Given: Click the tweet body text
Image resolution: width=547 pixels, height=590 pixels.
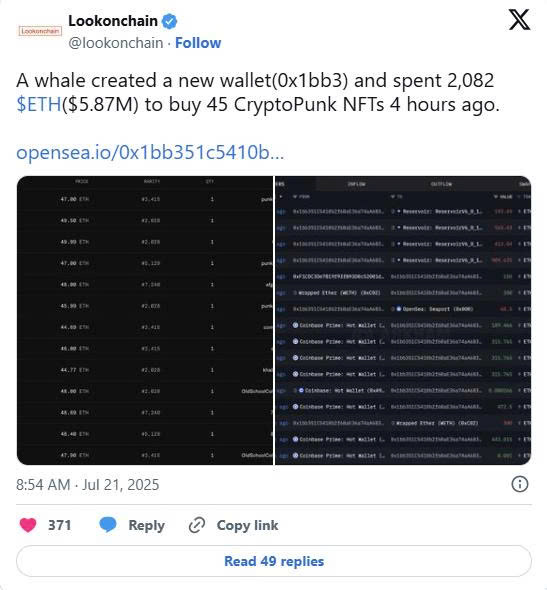Looking at the screenshot, I should pyautogui.click(x=258, y=93).
